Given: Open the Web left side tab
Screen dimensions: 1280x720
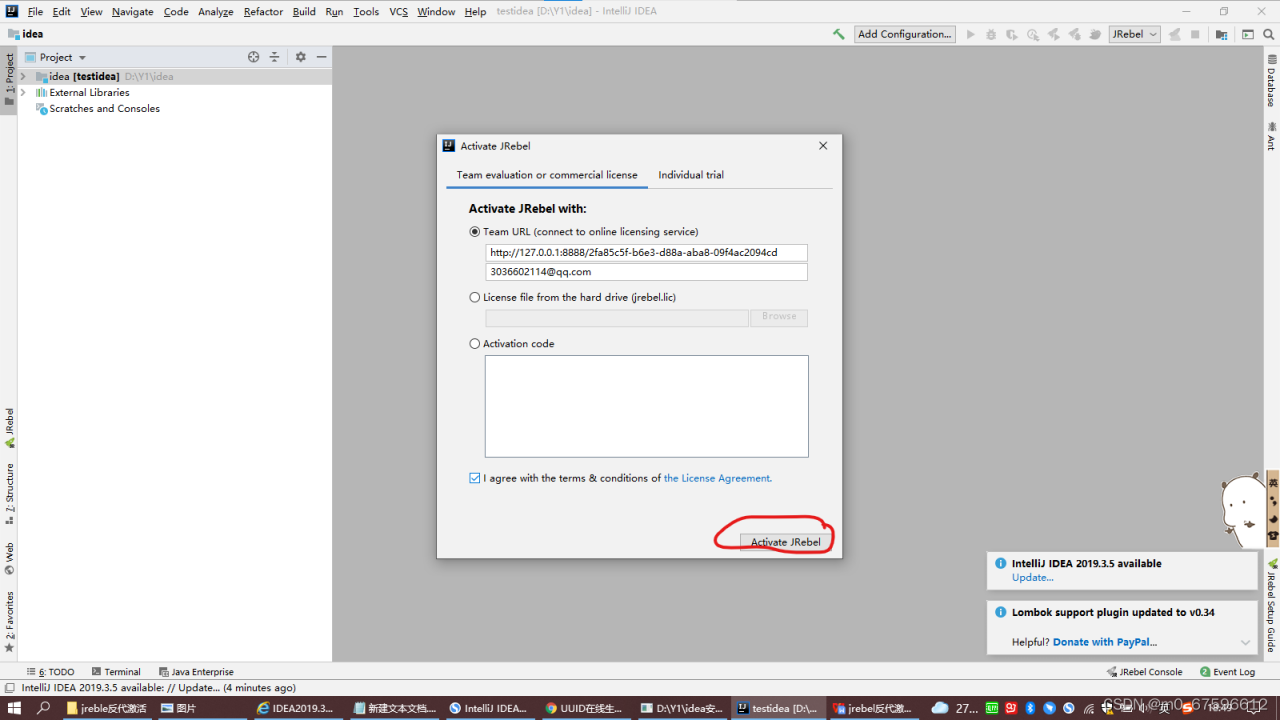Looking at the screenshot, I should pyautogui.click(x=9, y=559).
